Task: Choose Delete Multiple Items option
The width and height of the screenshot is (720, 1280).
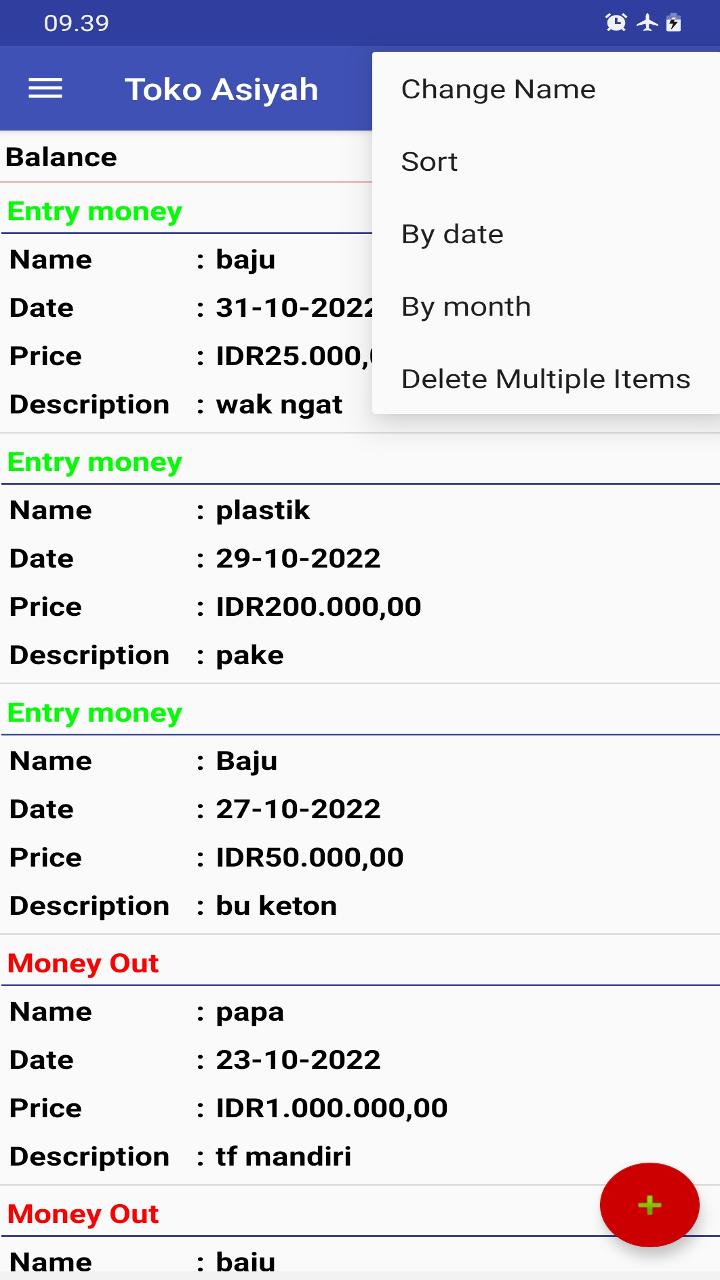Action: pyautogui.click(x=546, y=379)
